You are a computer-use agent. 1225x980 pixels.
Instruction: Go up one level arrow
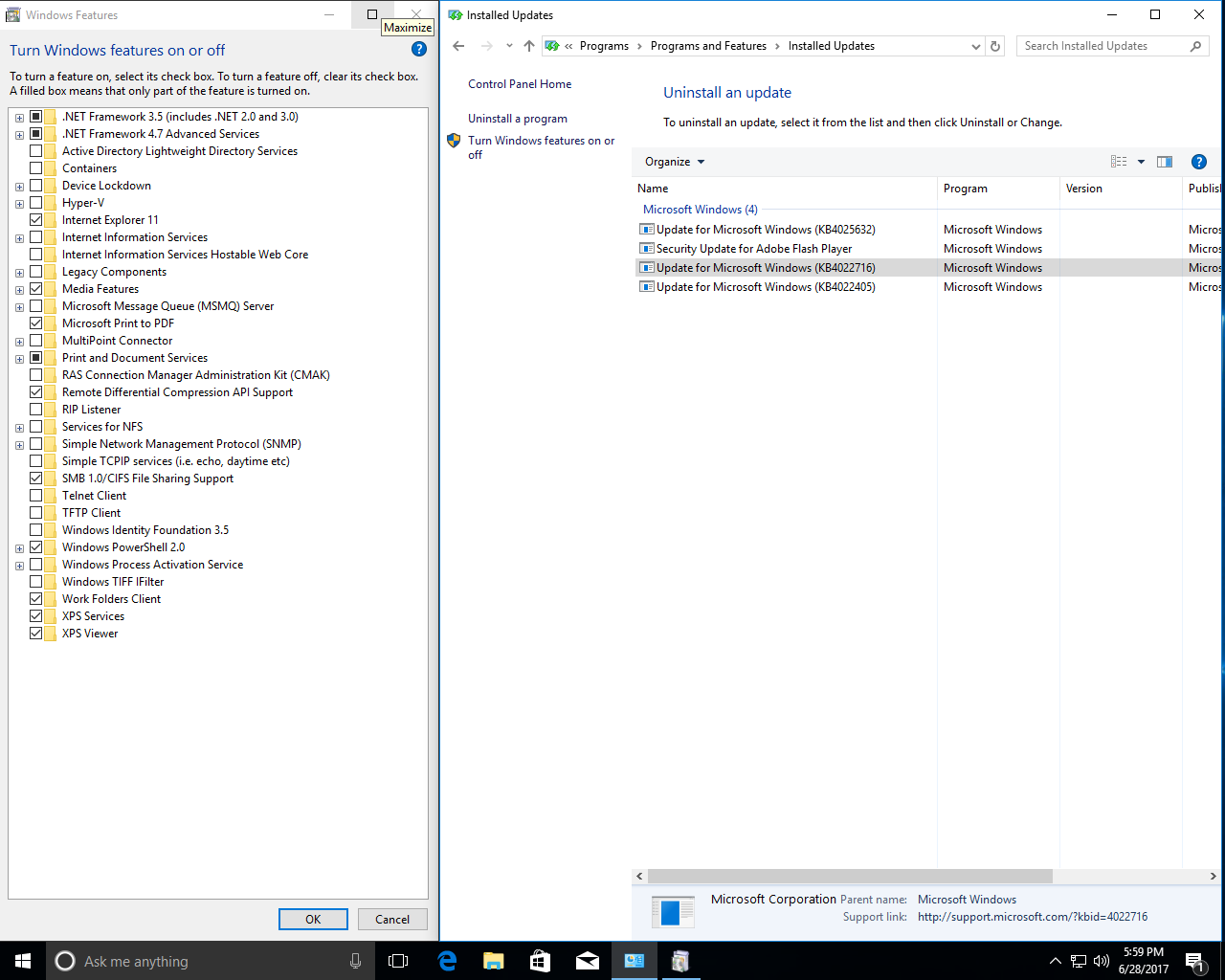529,46
